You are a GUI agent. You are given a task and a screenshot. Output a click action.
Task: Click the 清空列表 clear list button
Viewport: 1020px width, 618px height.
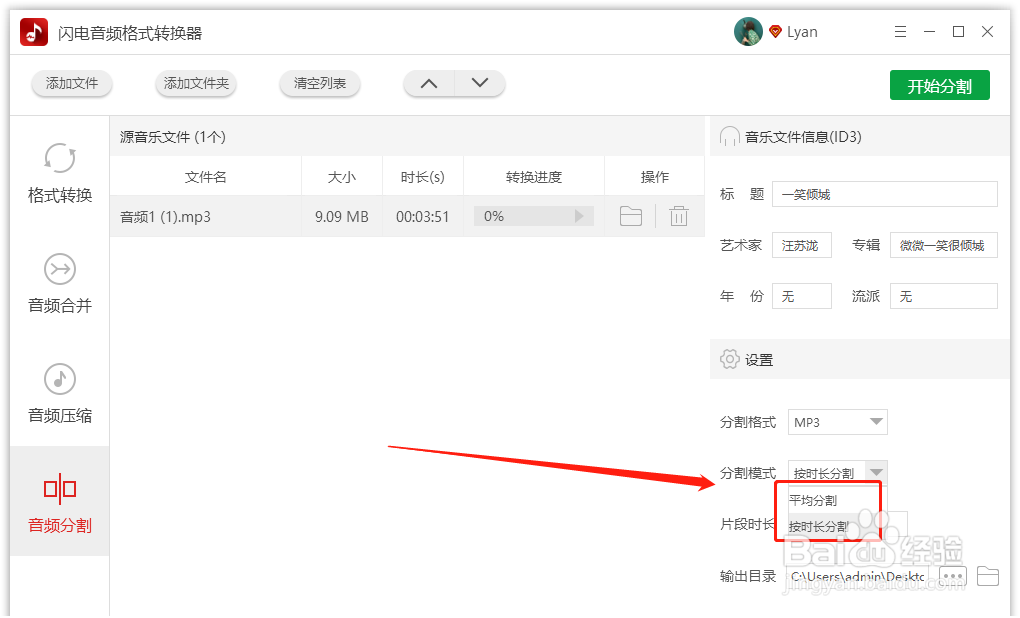[x=319, y=84]
